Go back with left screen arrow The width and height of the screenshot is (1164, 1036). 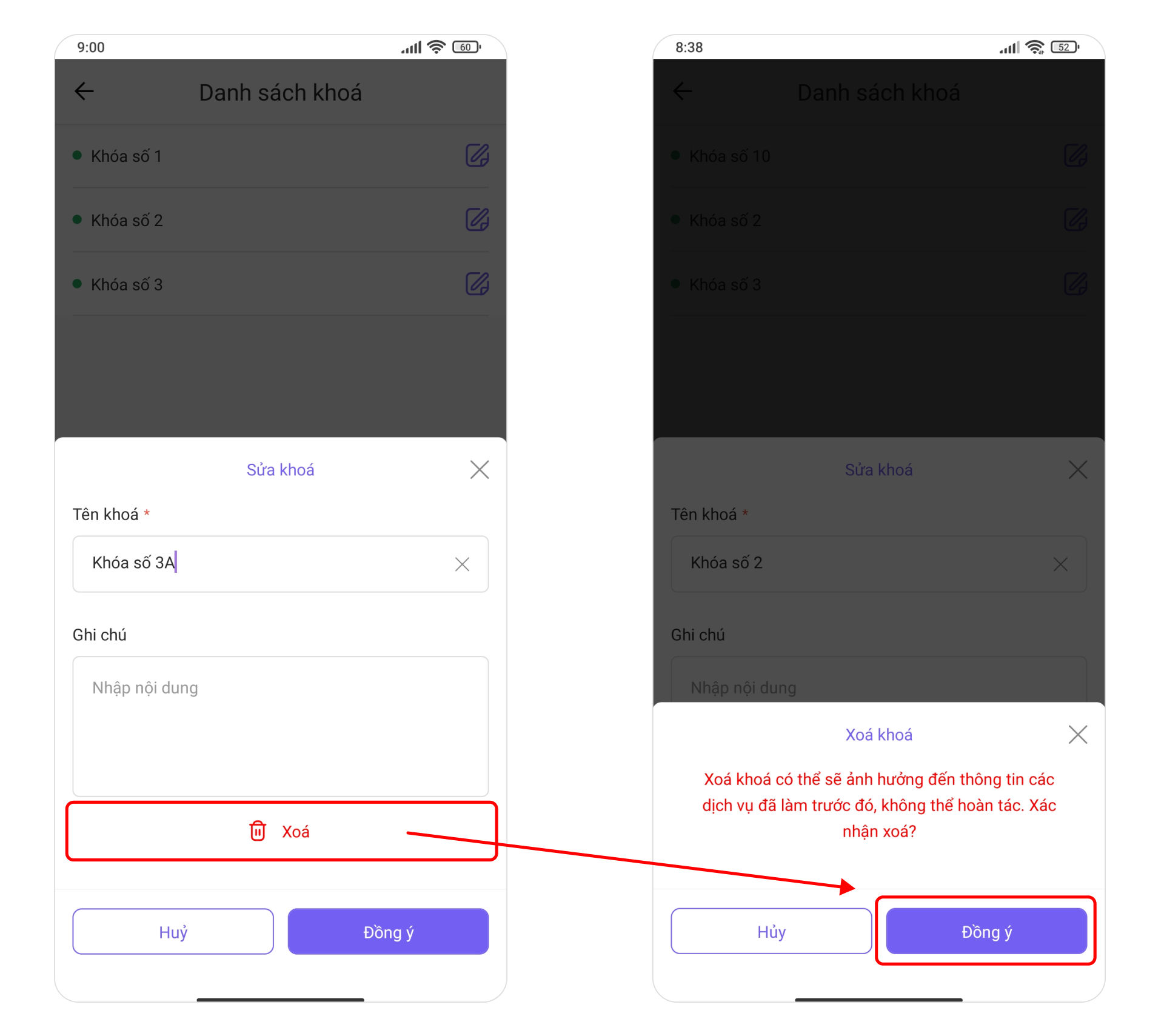click(84, 92)
